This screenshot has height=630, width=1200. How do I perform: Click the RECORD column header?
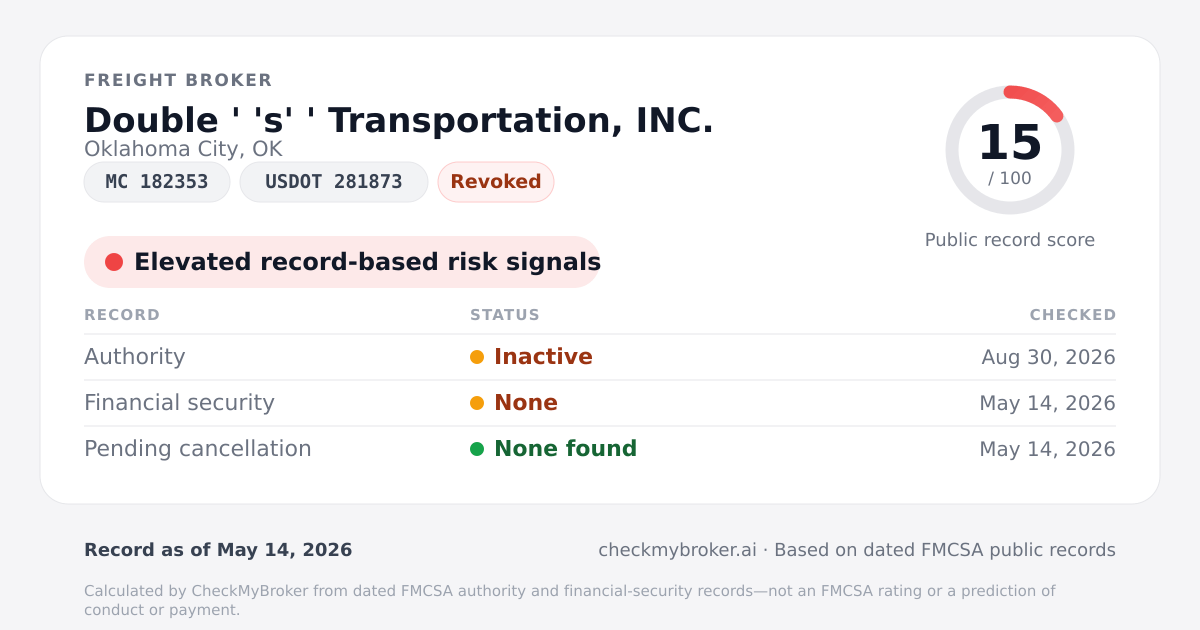click(122, 315)
